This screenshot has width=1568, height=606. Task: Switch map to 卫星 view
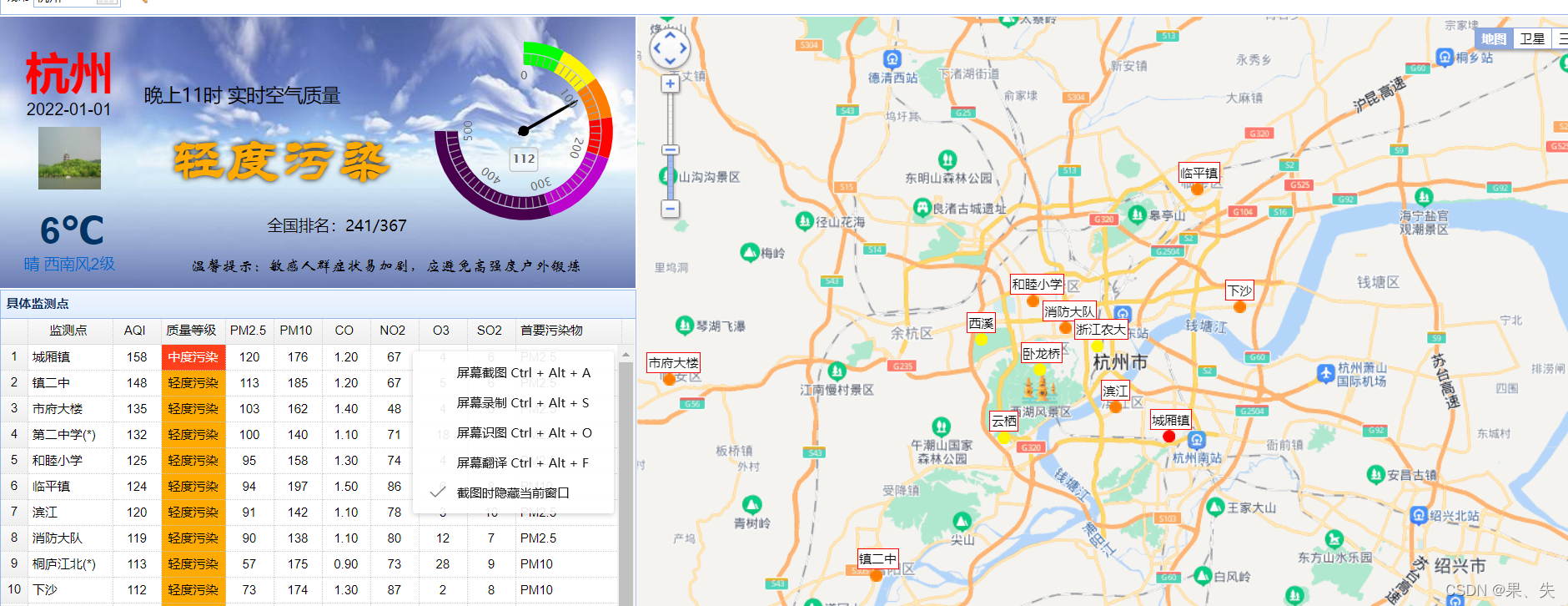coord(1532,38)
